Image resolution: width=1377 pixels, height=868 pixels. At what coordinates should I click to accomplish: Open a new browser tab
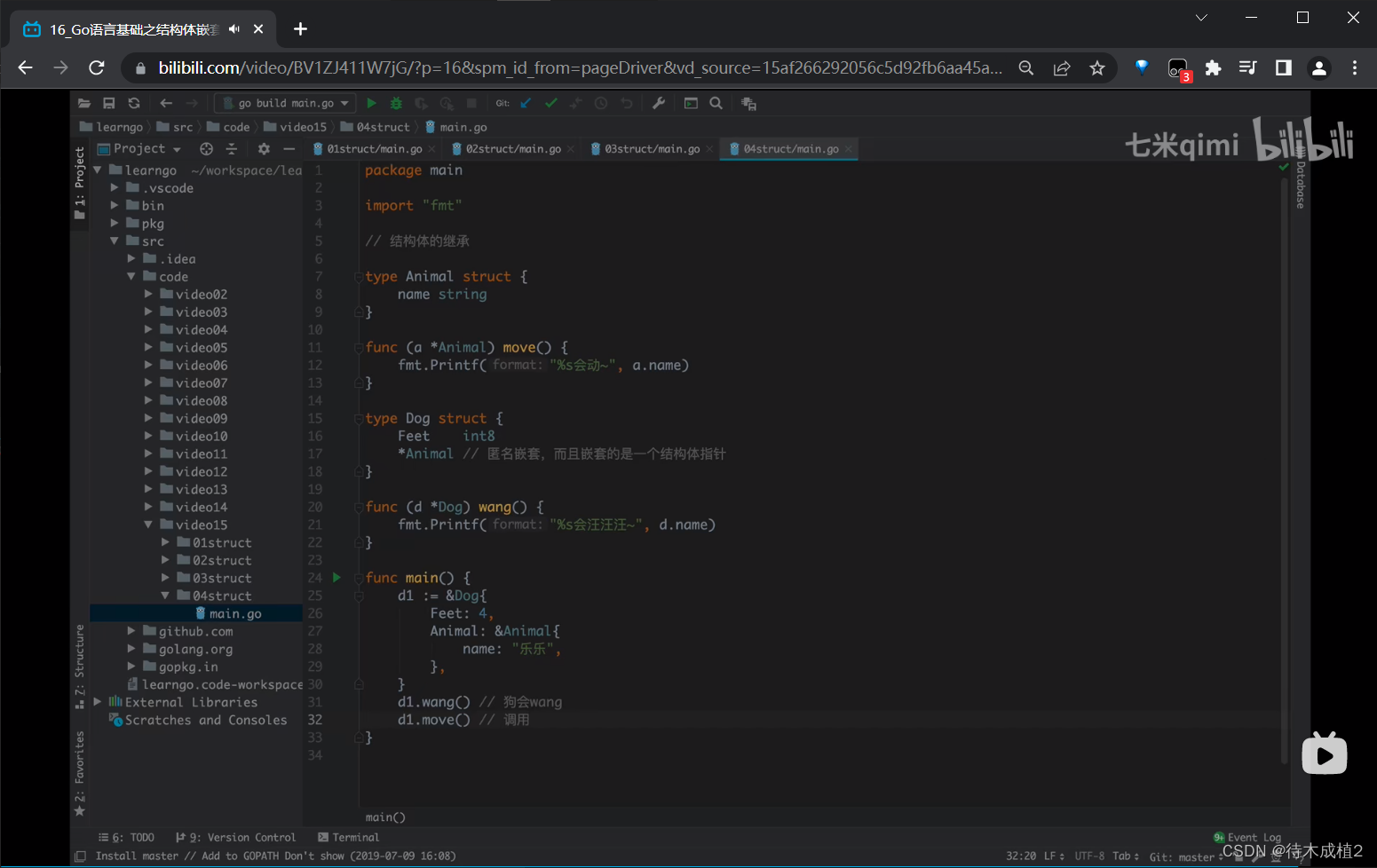click(x=300, y=29)
